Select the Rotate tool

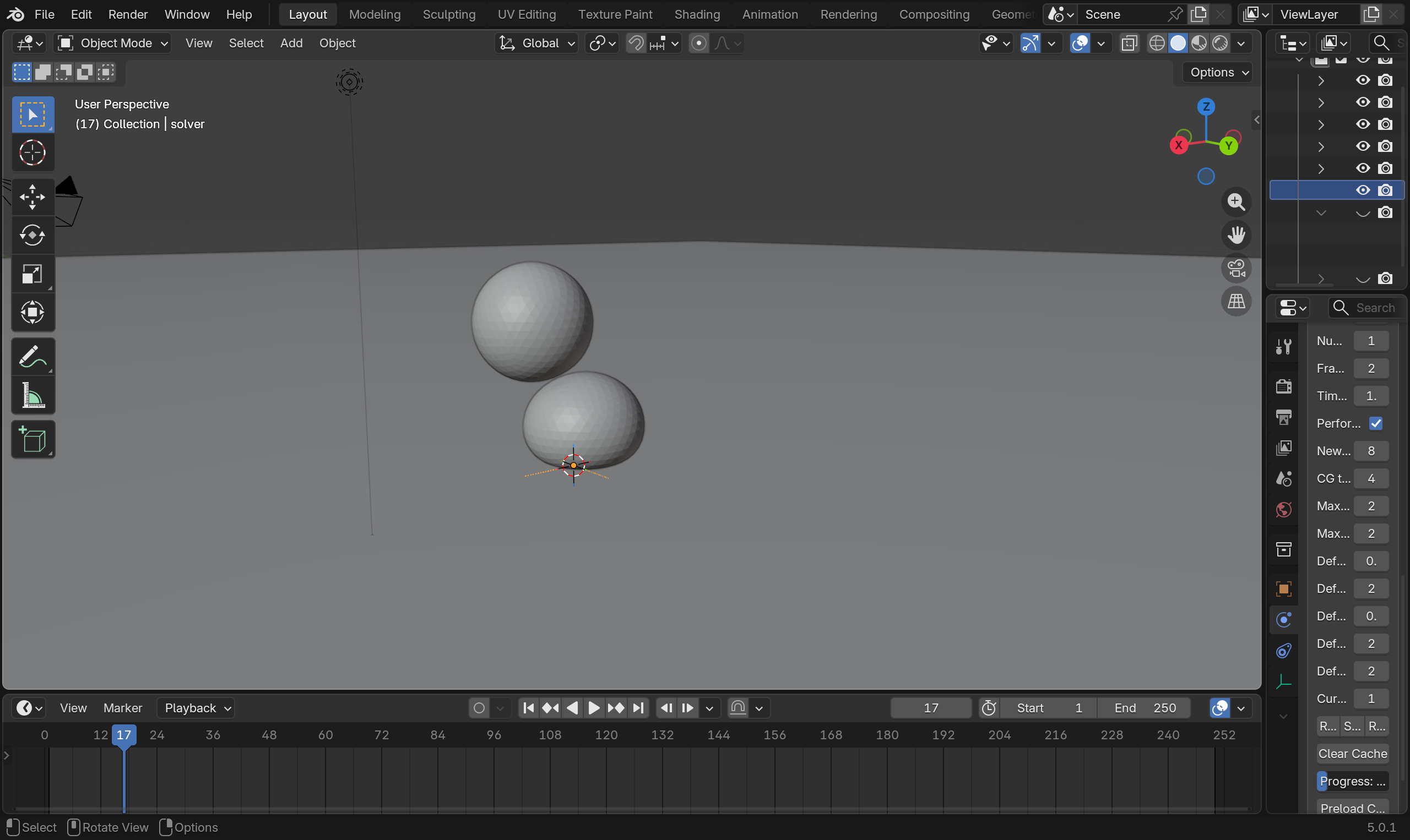[32, 235]
